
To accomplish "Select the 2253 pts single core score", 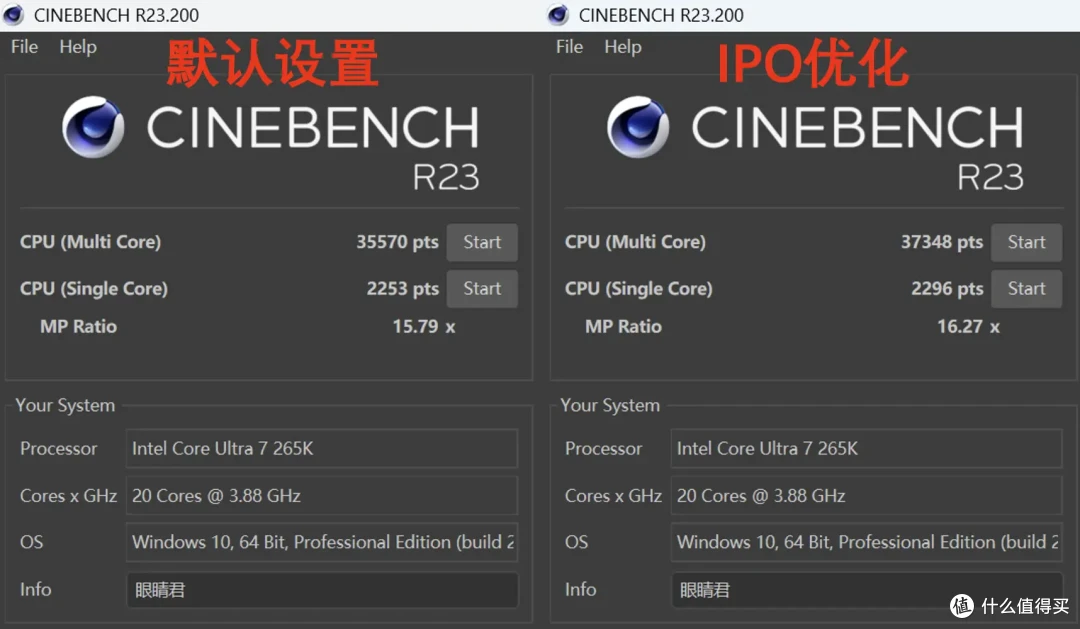I will click(402, 289).
